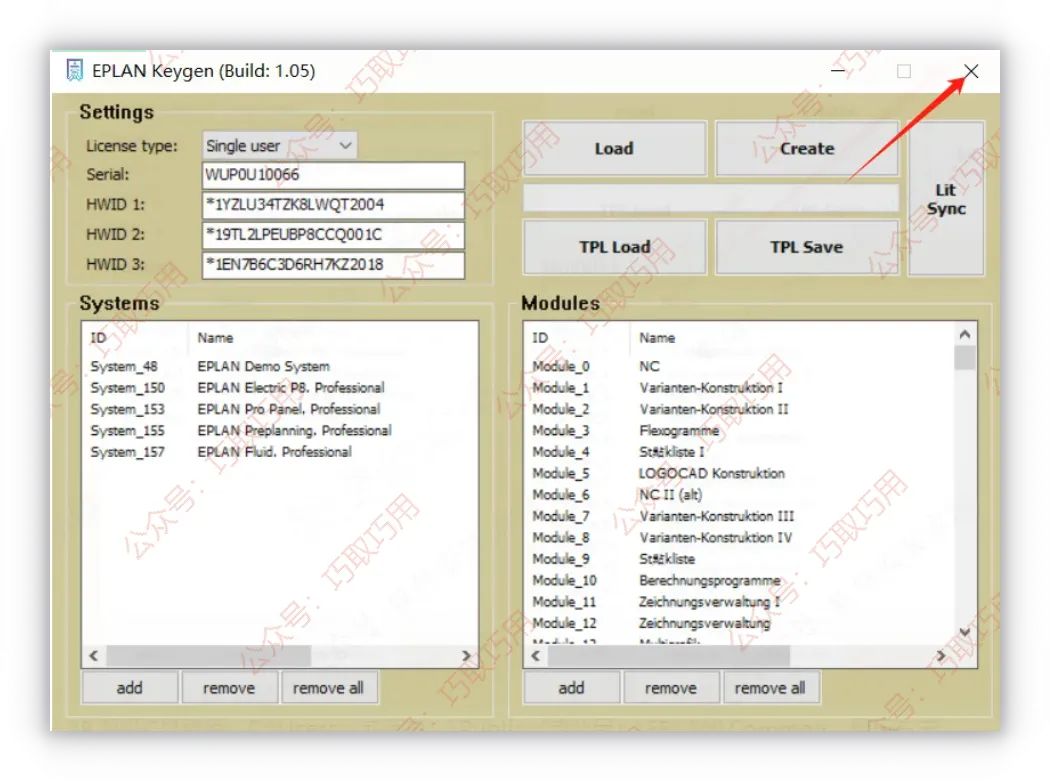Click the TPL Save button
Screen dimensions: 1050x781
point(806,247)
